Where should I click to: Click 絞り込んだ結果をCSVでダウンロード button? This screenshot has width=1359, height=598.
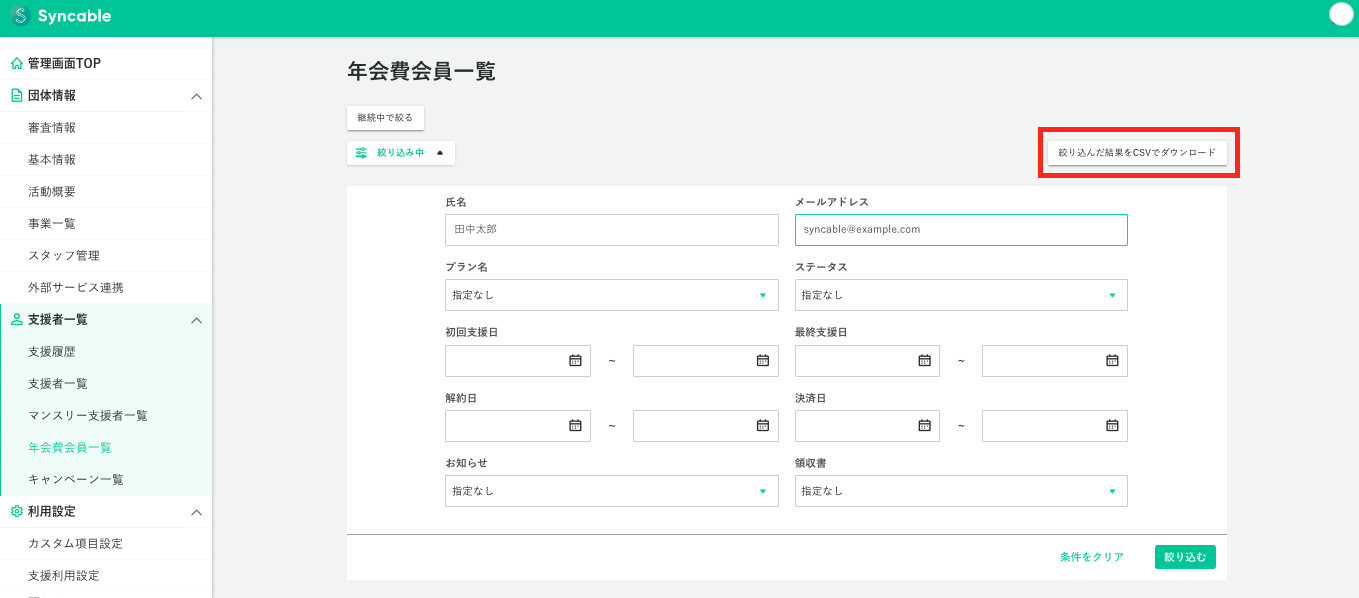tap(1137, 153)
